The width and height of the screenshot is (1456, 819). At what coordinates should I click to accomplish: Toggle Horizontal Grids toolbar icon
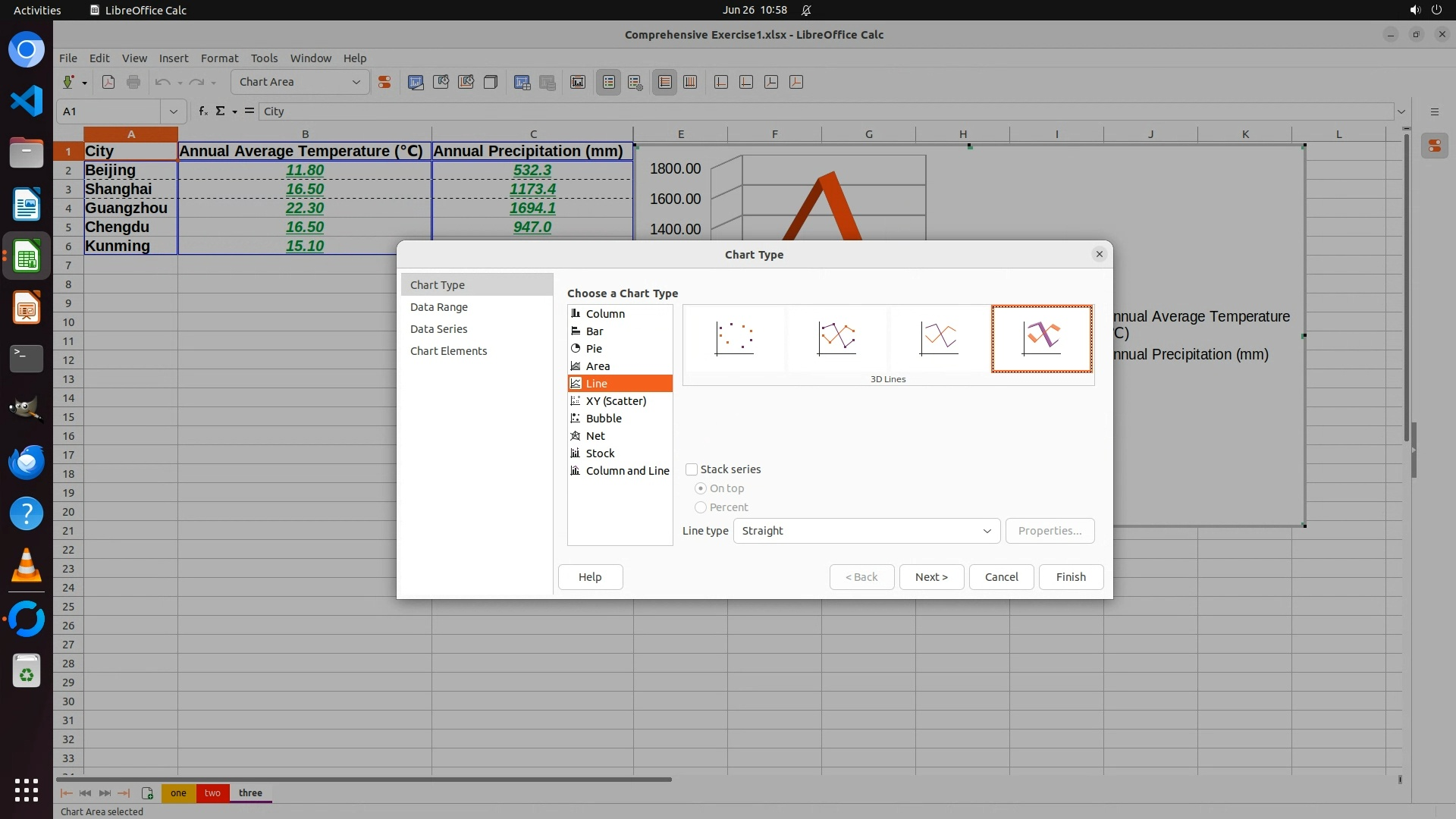[x=665, y=82]
